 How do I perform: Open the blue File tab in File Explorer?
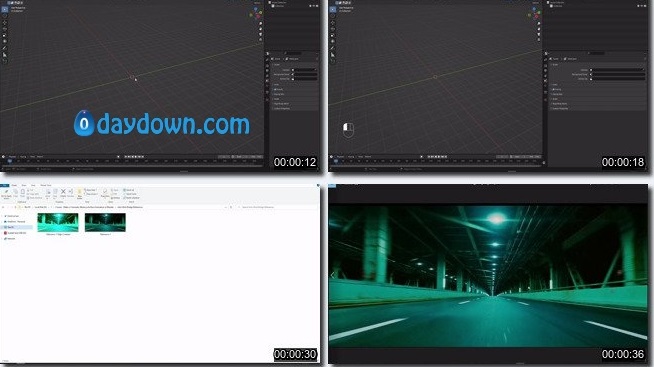click(x=4, y=185)
